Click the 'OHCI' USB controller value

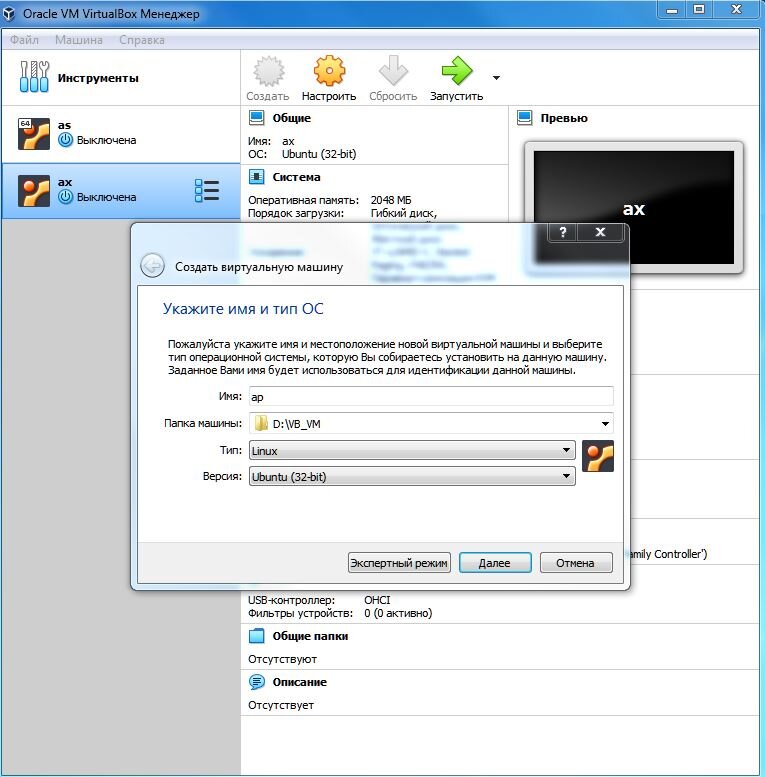377,600
